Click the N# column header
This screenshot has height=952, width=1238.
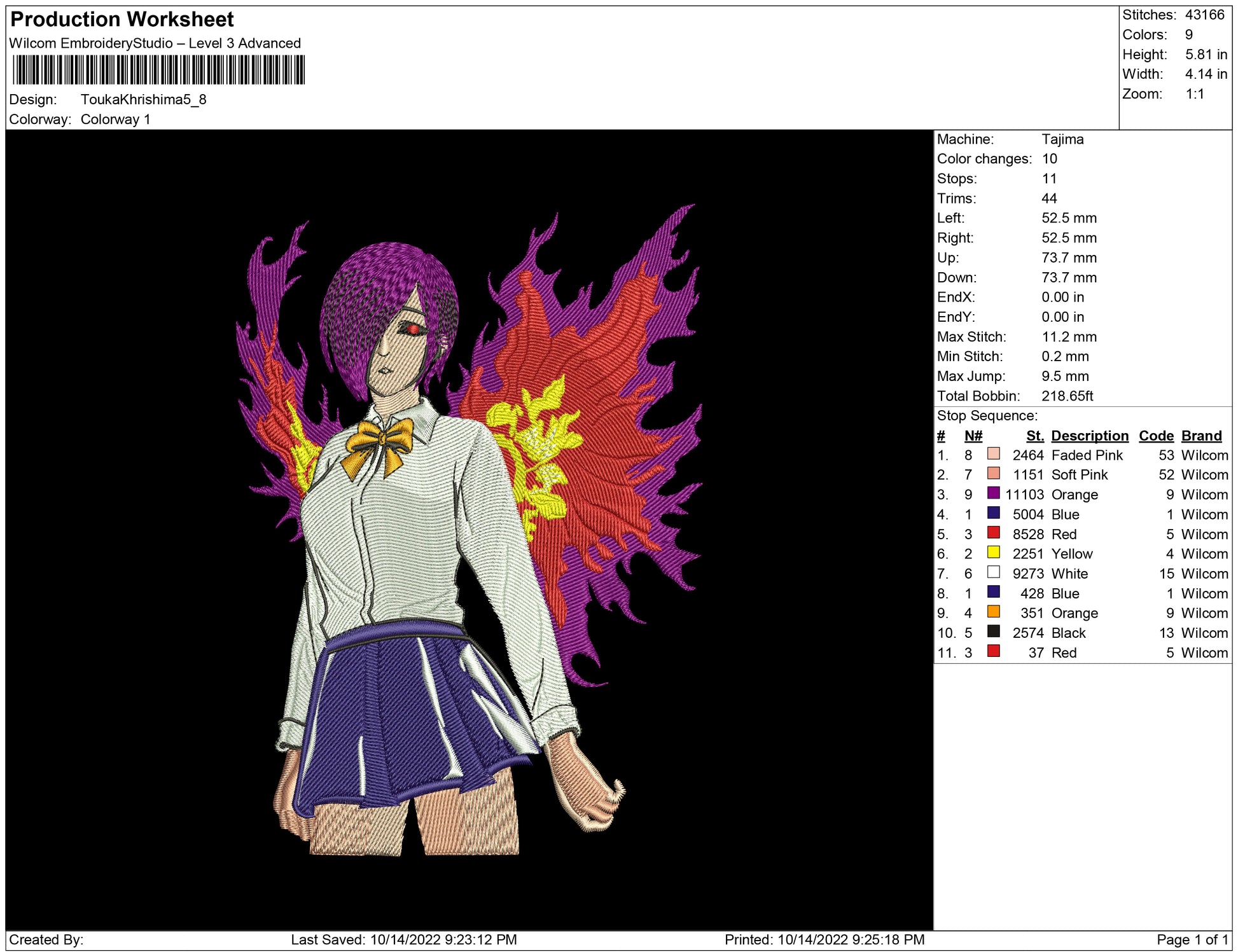pyautogui.click(x=973, y=436)
